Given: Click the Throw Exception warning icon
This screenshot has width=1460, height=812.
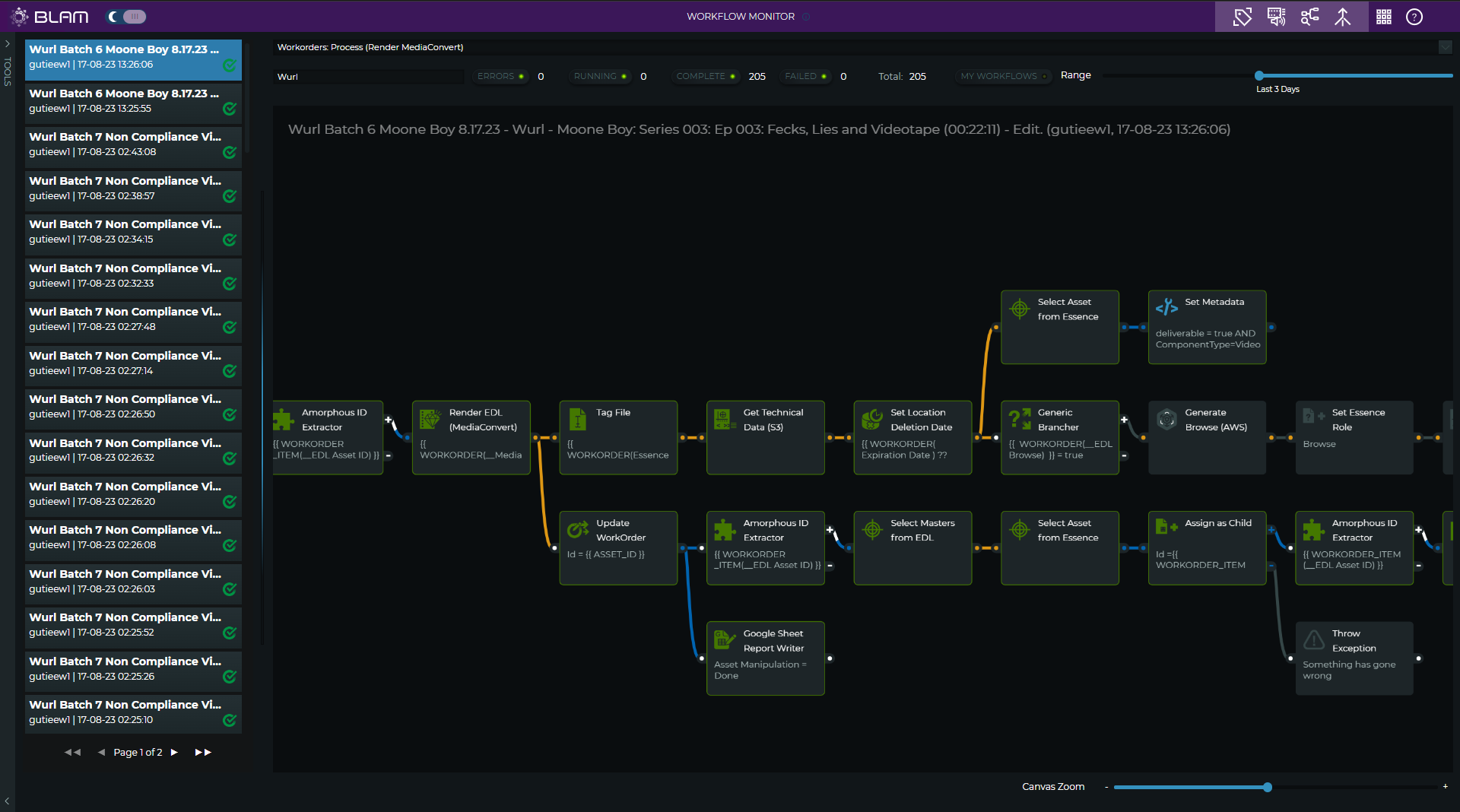Looking at the screenshot, I should pos(1314,640).
